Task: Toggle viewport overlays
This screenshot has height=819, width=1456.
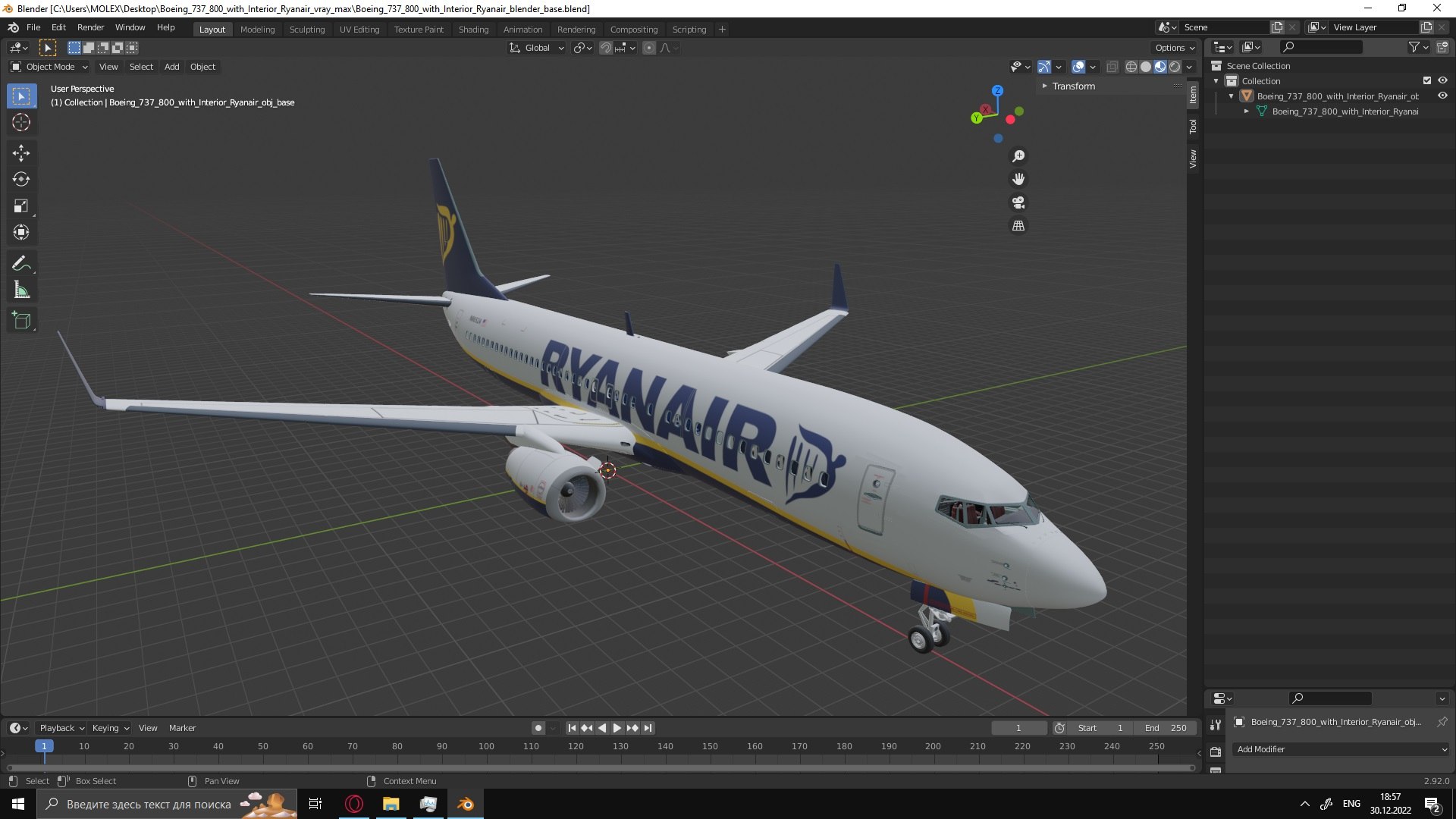Action: 1078,67
